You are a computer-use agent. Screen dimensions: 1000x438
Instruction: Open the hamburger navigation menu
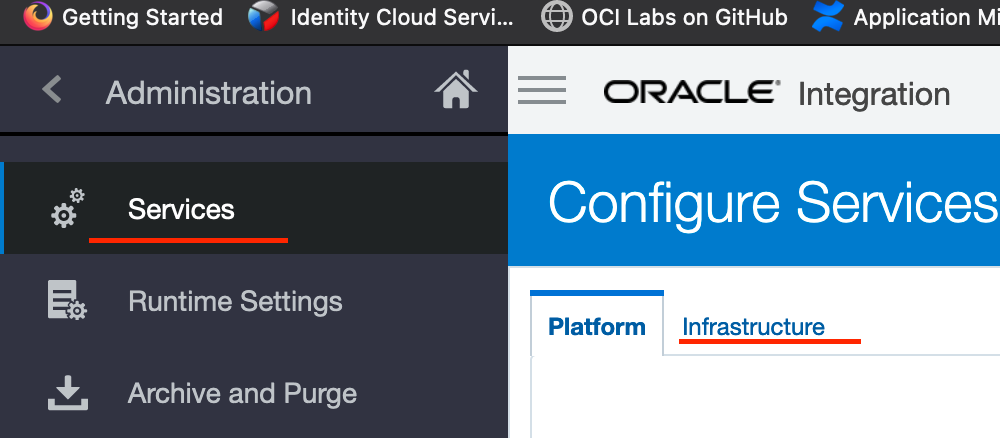pyautogui.click(x=542, y=90)
